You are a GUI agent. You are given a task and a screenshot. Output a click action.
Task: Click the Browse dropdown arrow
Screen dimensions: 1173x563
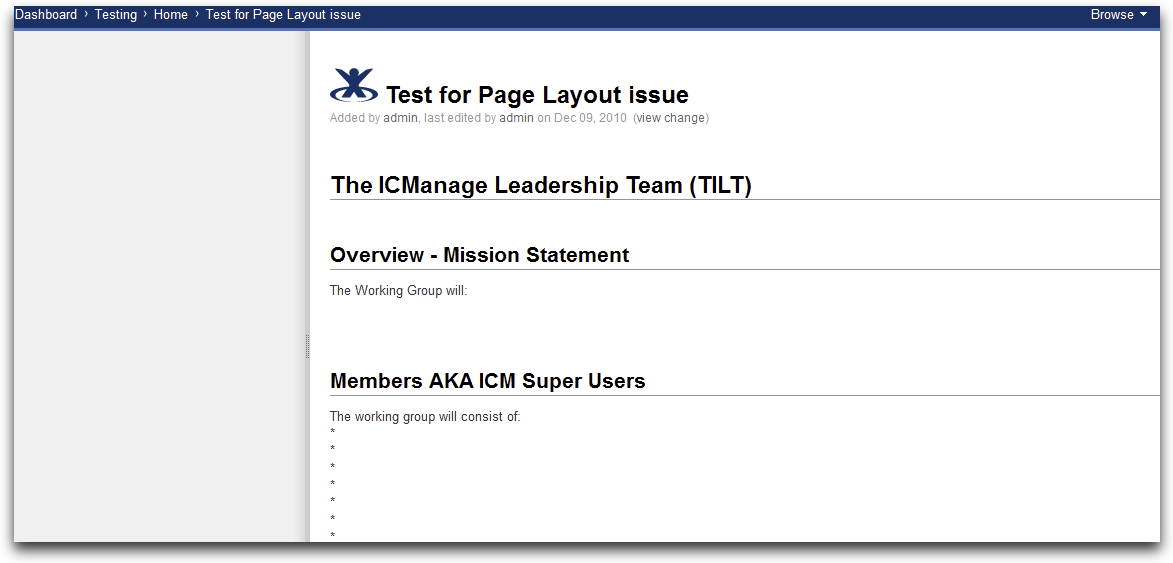tap(1143, 15)
